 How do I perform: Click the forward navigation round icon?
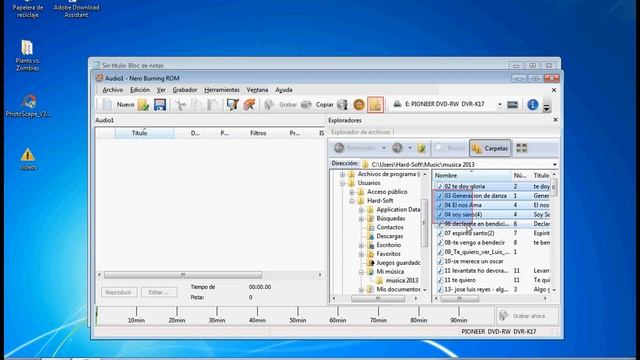click(397, 148)
